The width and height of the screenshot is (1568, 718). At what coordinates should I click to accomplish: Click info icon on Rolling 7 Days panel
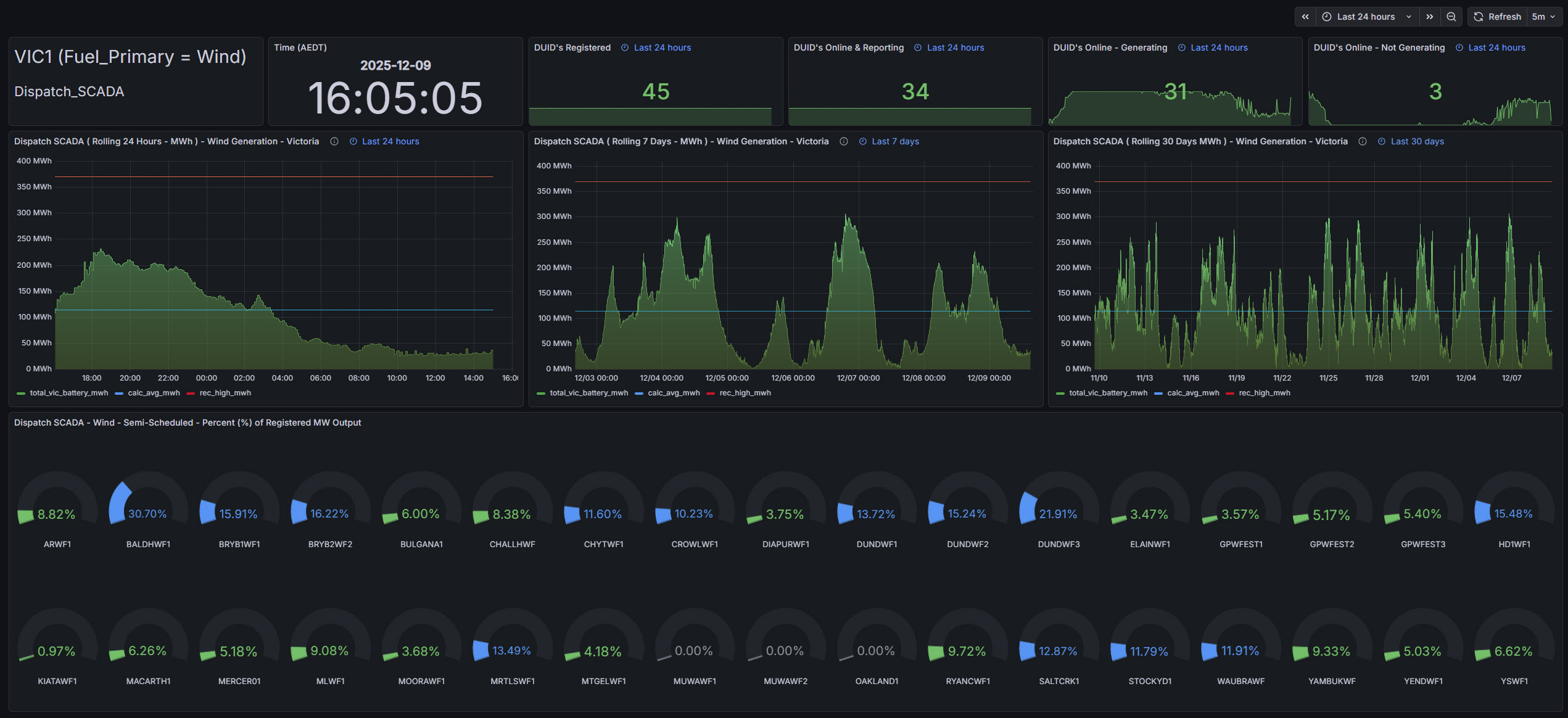click(x=844, y=141)
